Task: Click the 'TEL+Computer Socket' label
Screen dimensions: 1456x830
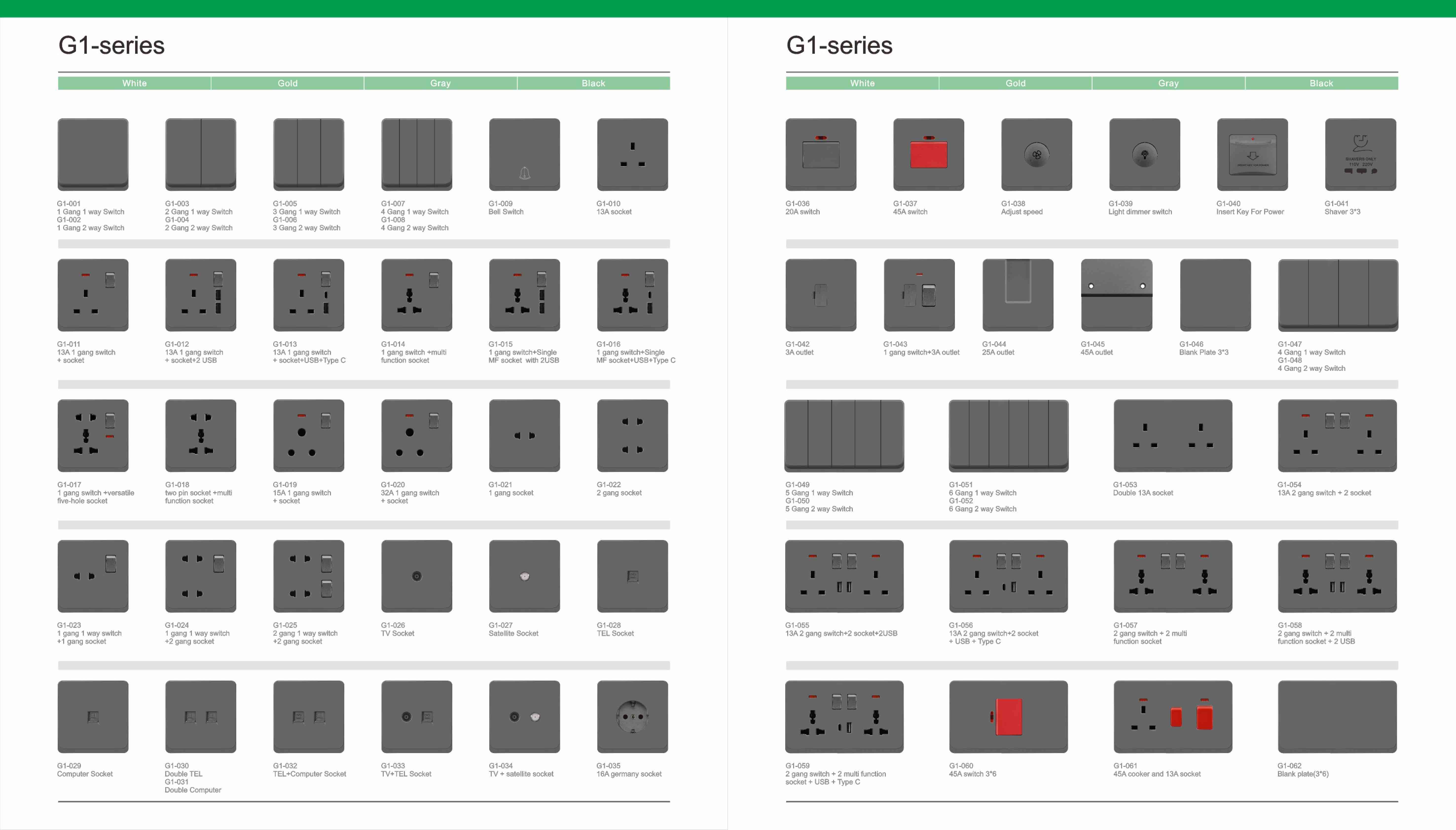Action: click(309, 774)
